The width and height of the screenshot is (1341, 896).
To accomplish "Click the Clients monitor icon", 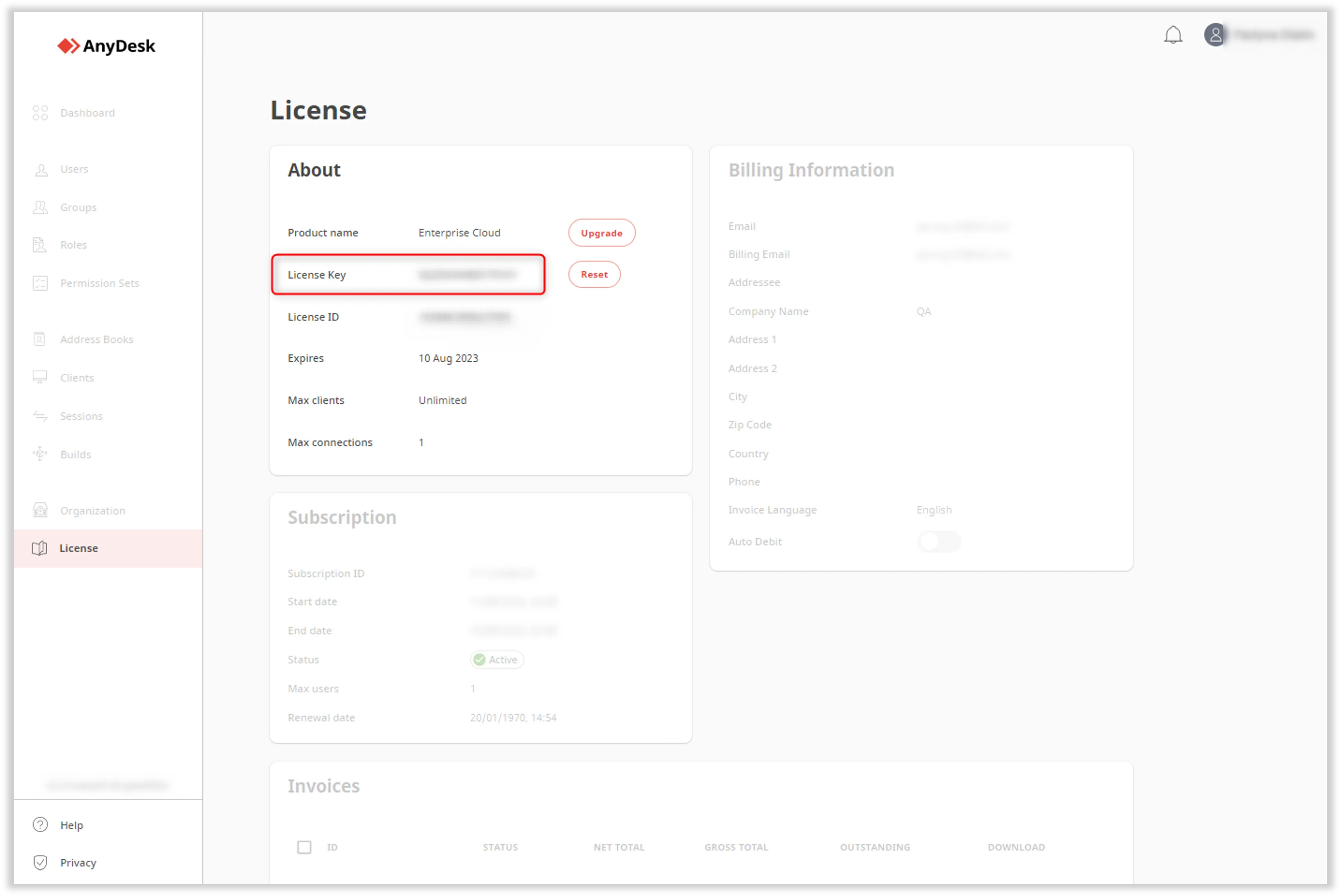I will point(40,377).
